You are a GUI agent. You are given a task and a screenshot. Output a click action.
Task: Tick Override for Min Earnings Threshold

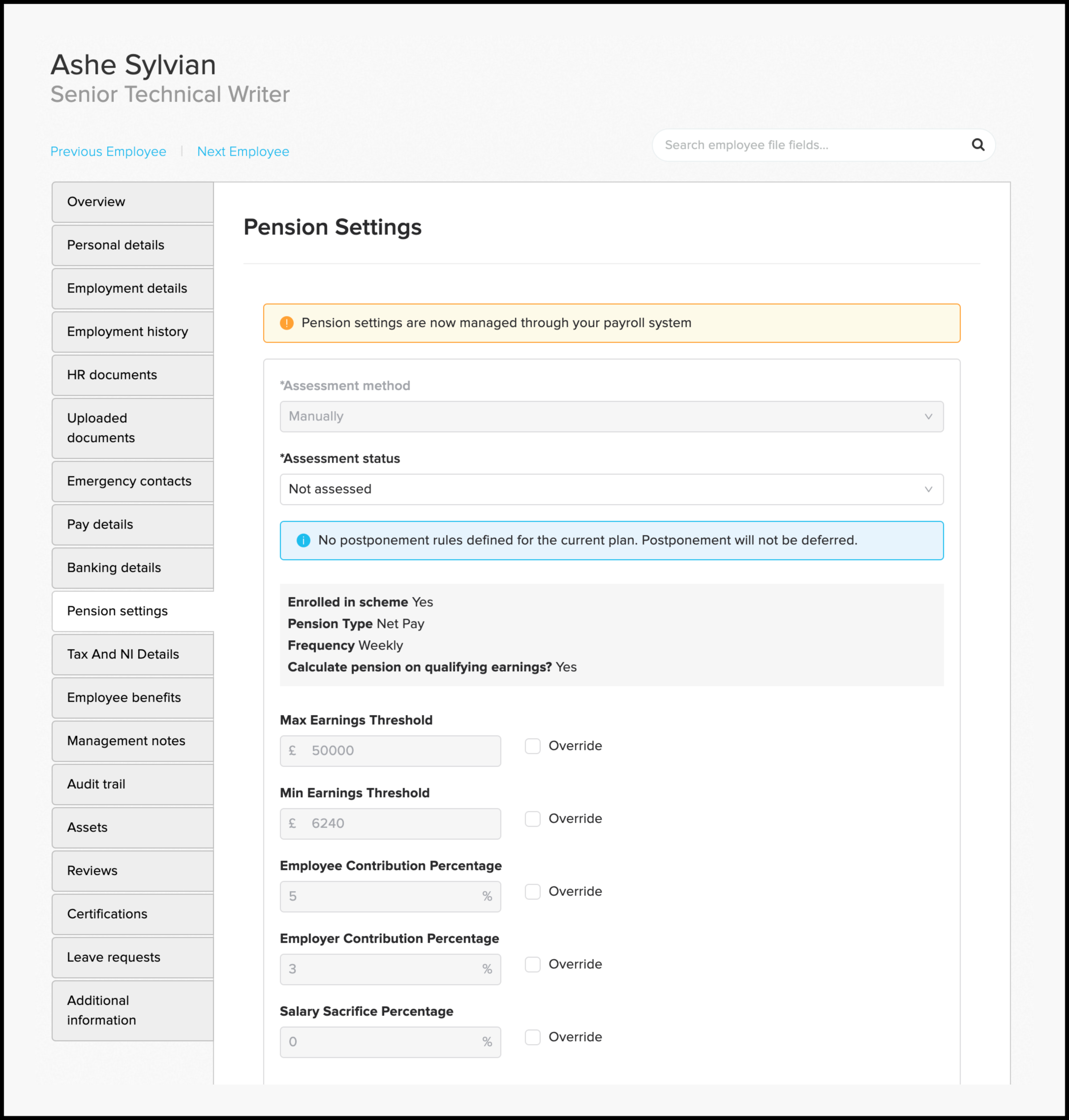tap(532, 818)
